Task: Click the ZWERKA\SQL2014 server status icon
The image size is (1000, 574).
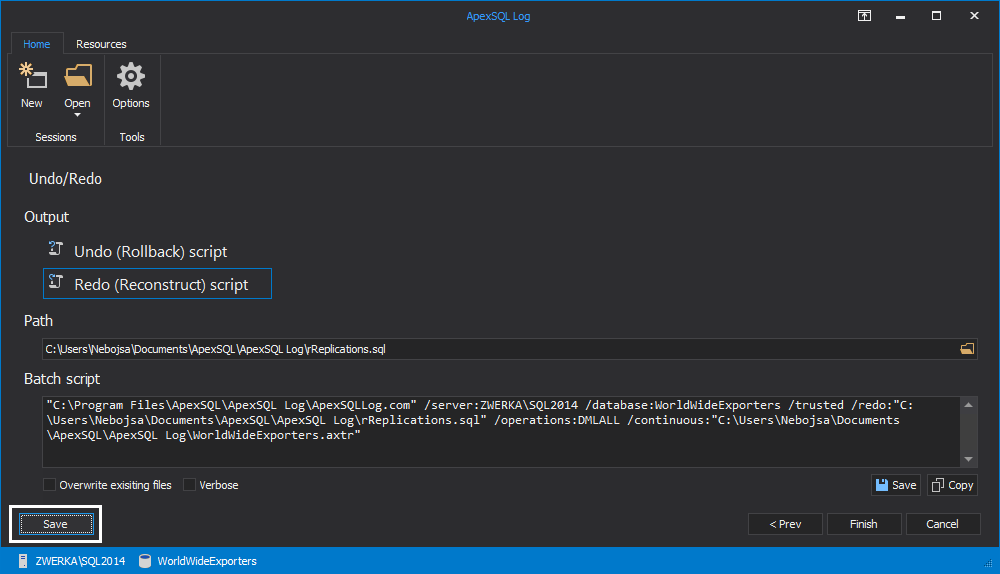Action: pos(23,561)
